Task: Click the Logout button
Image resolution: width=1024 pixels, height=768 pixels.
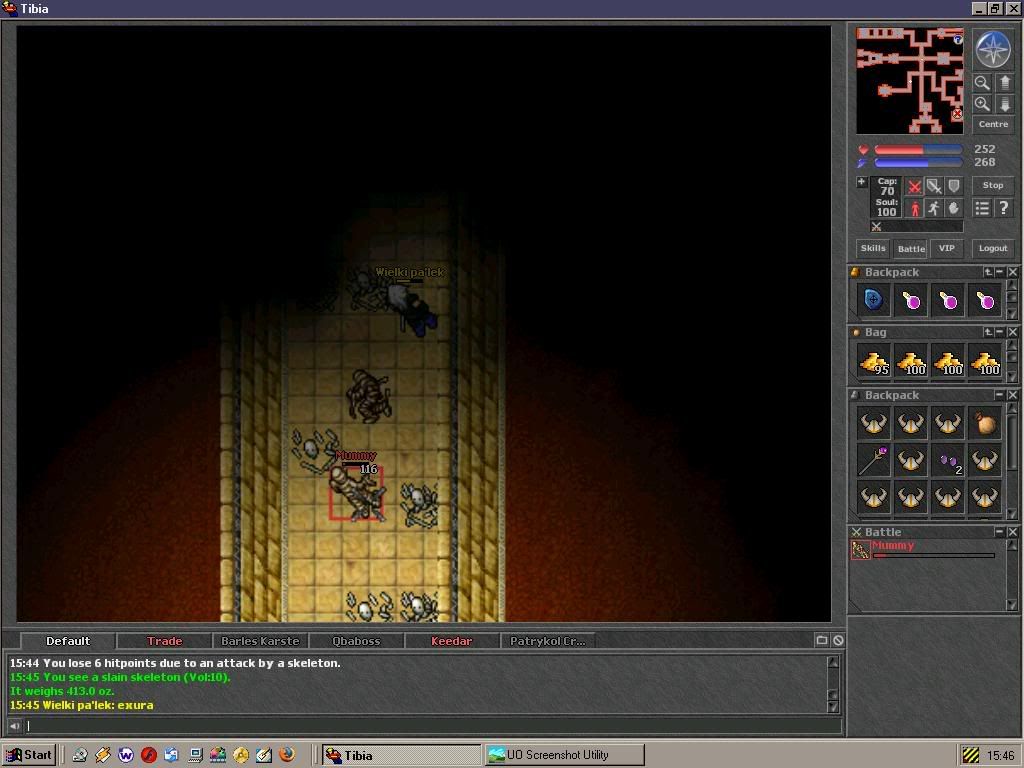Action: tap(993, 248)
